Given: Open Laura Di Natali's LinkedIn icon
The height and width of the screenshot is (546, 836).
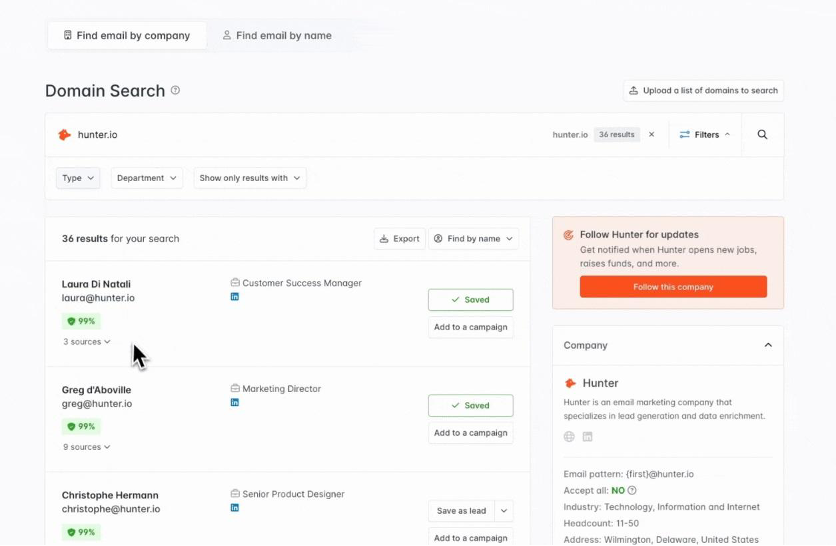Looking at the screenshot, I should click(235, 296).
